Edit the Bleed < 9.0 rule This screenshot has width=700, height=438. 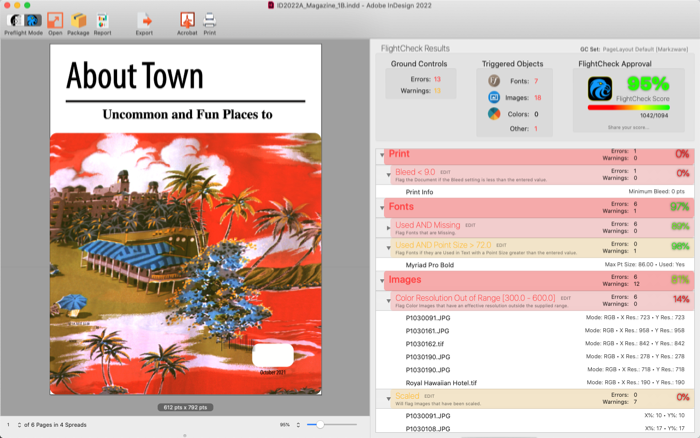pos(446,172)
